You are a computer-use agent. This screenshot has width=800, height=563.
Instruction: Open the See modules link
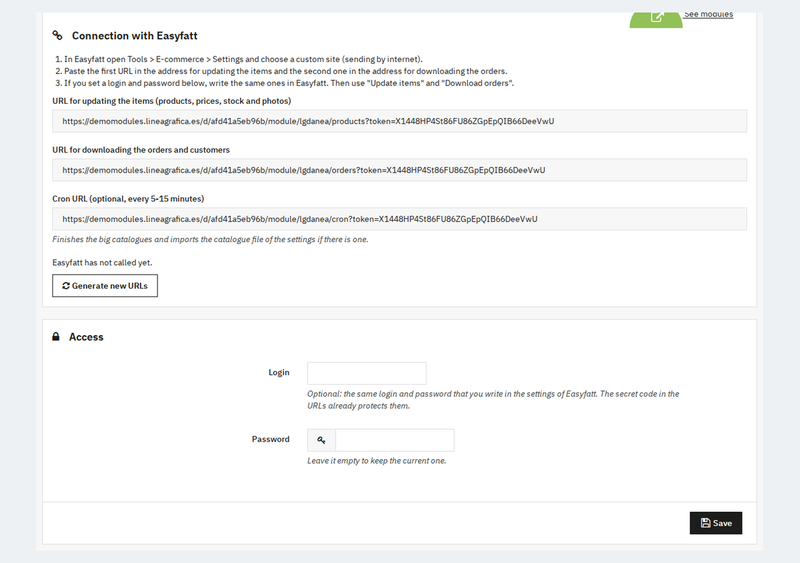(708, 15)
